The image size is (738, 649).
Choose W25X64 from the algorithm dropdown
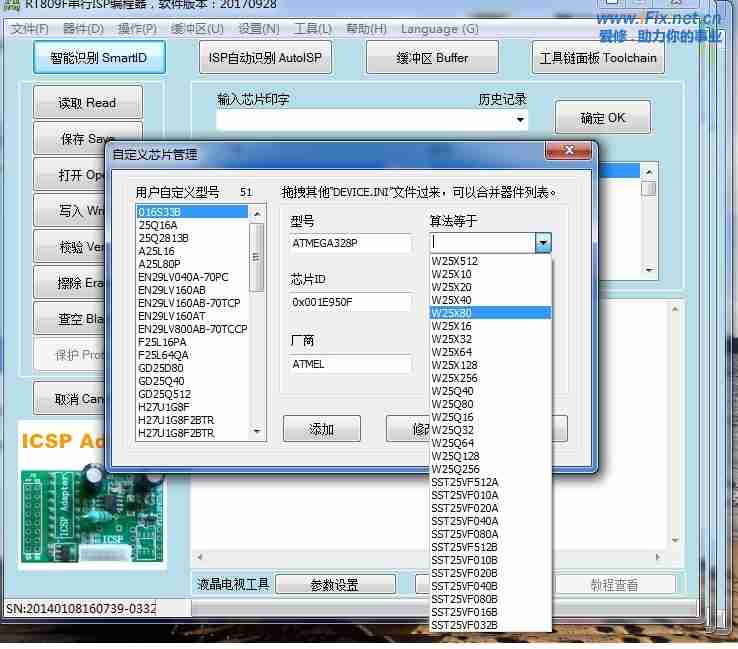click(x=490, y=352)
